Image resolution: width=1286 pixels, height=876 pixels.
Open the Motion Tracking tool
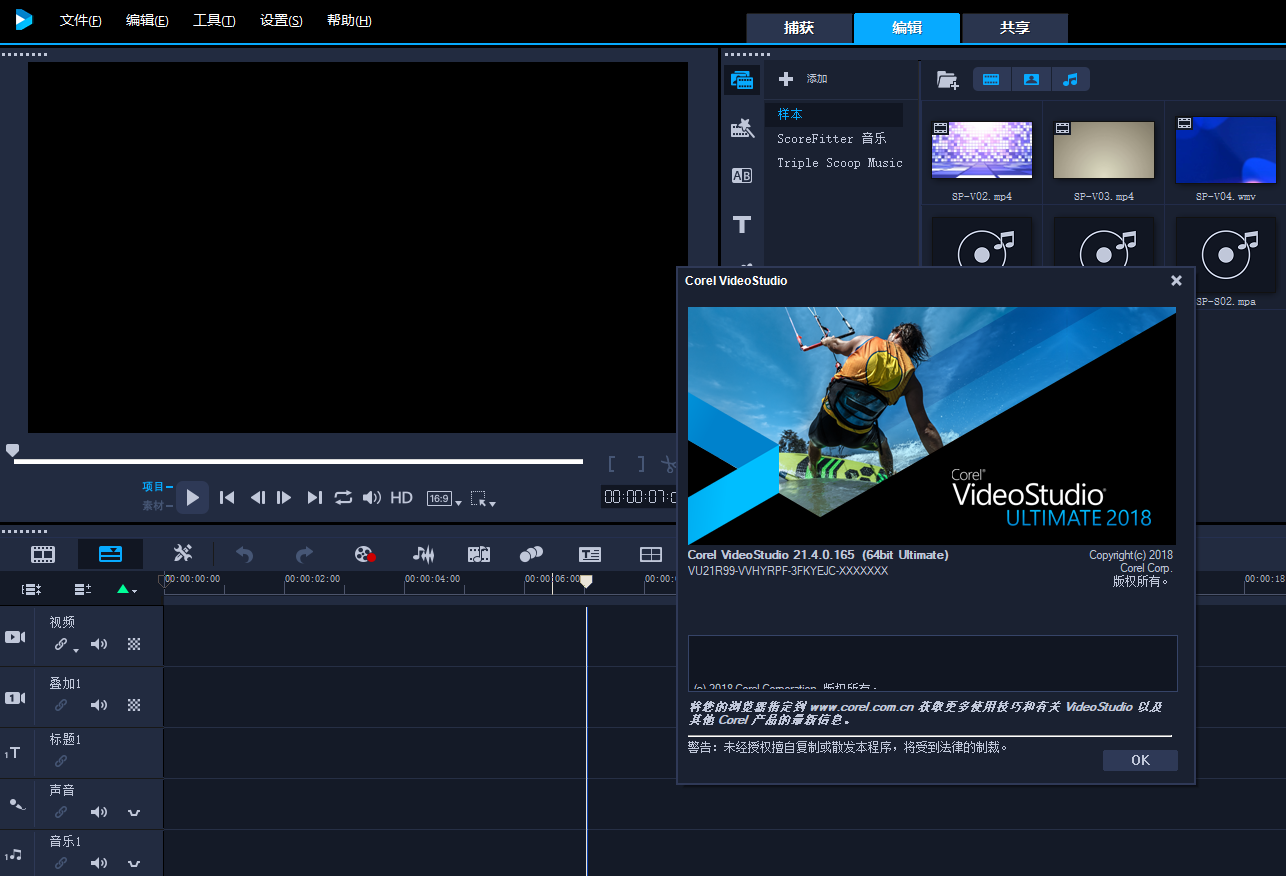coord(531,554)
